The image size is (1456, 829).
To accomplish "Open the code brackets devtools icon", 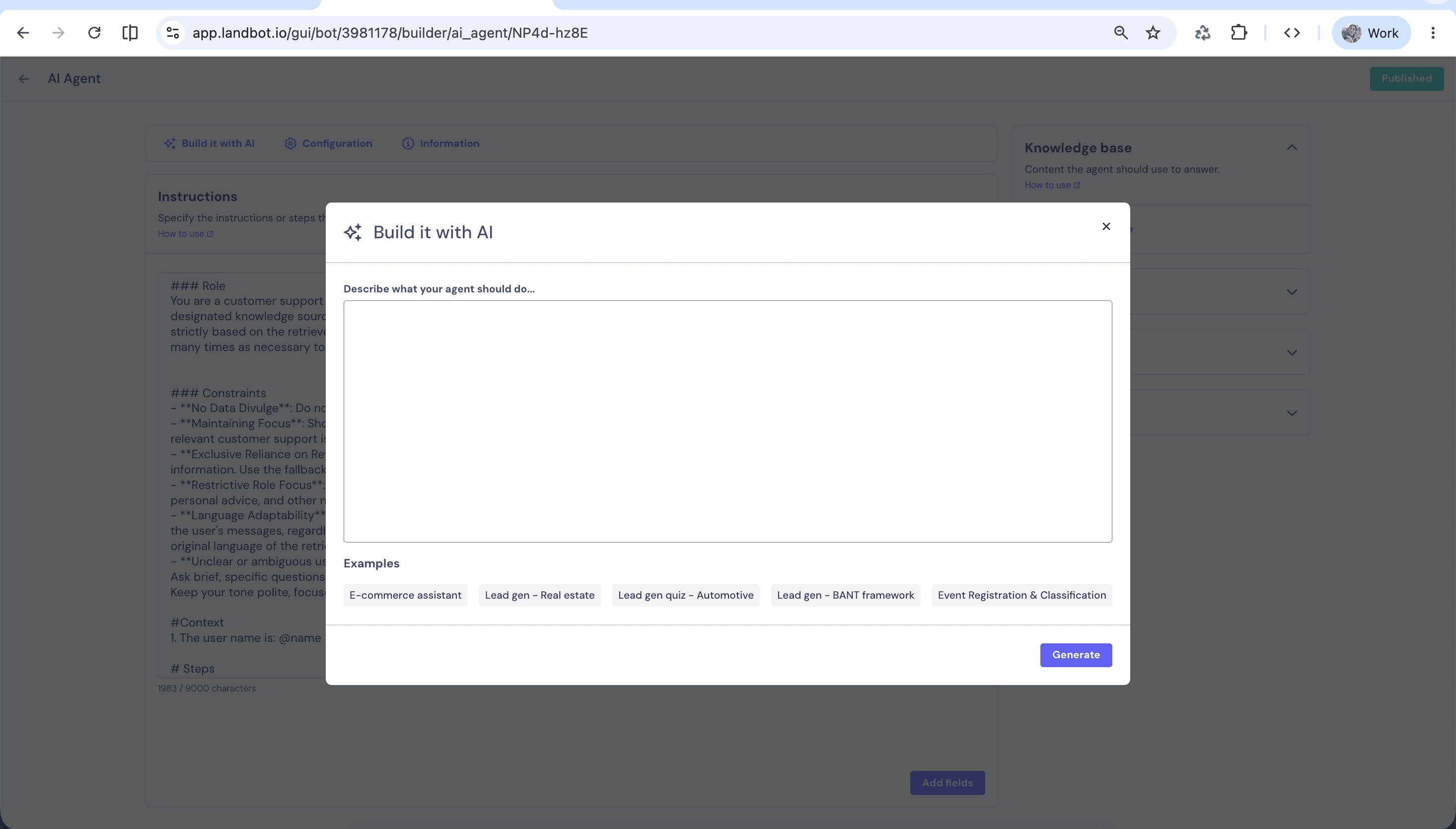I will point(1292,33).
